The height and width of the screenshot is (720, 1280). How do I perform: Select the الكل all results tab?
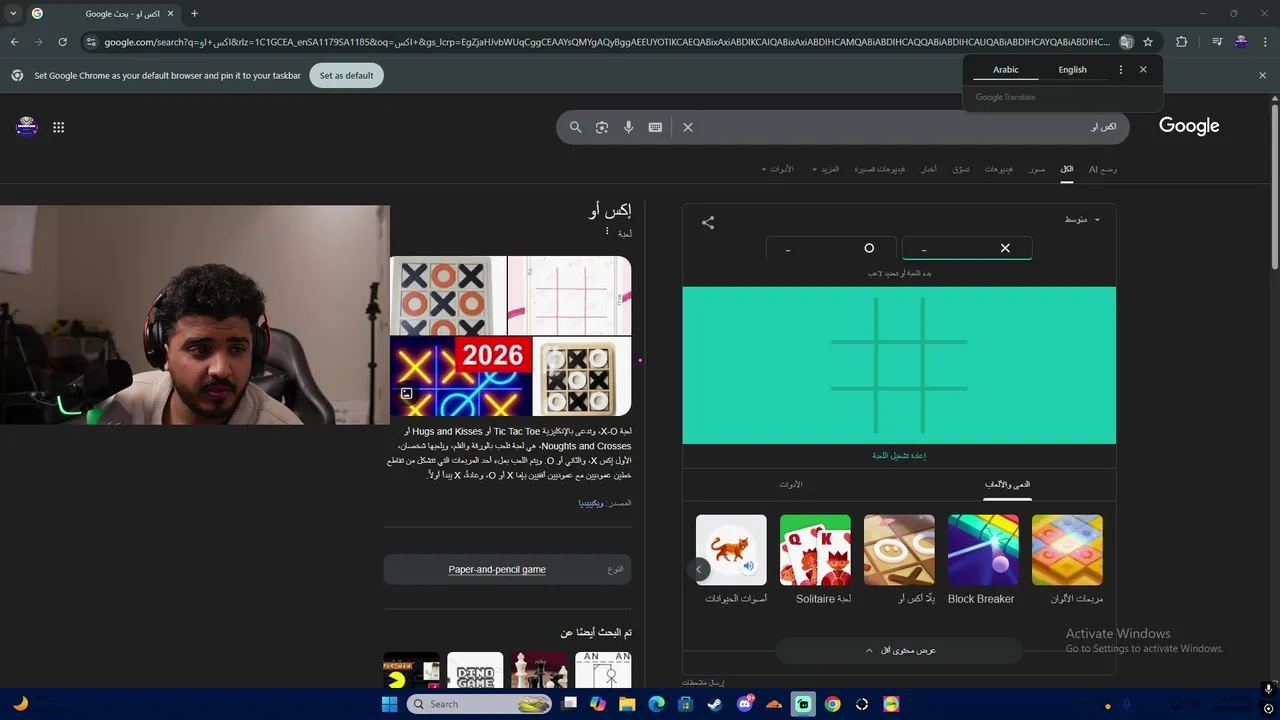[x=1067, y=169]
